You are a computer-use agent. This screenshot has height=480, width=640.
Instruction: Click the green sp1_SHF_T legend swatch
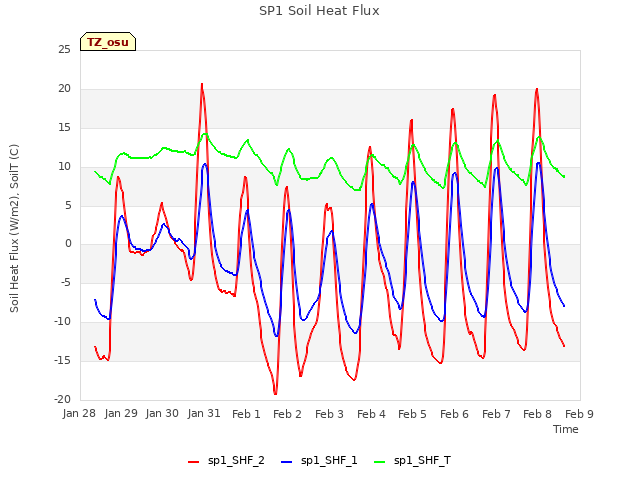click(x=380, y=462)
